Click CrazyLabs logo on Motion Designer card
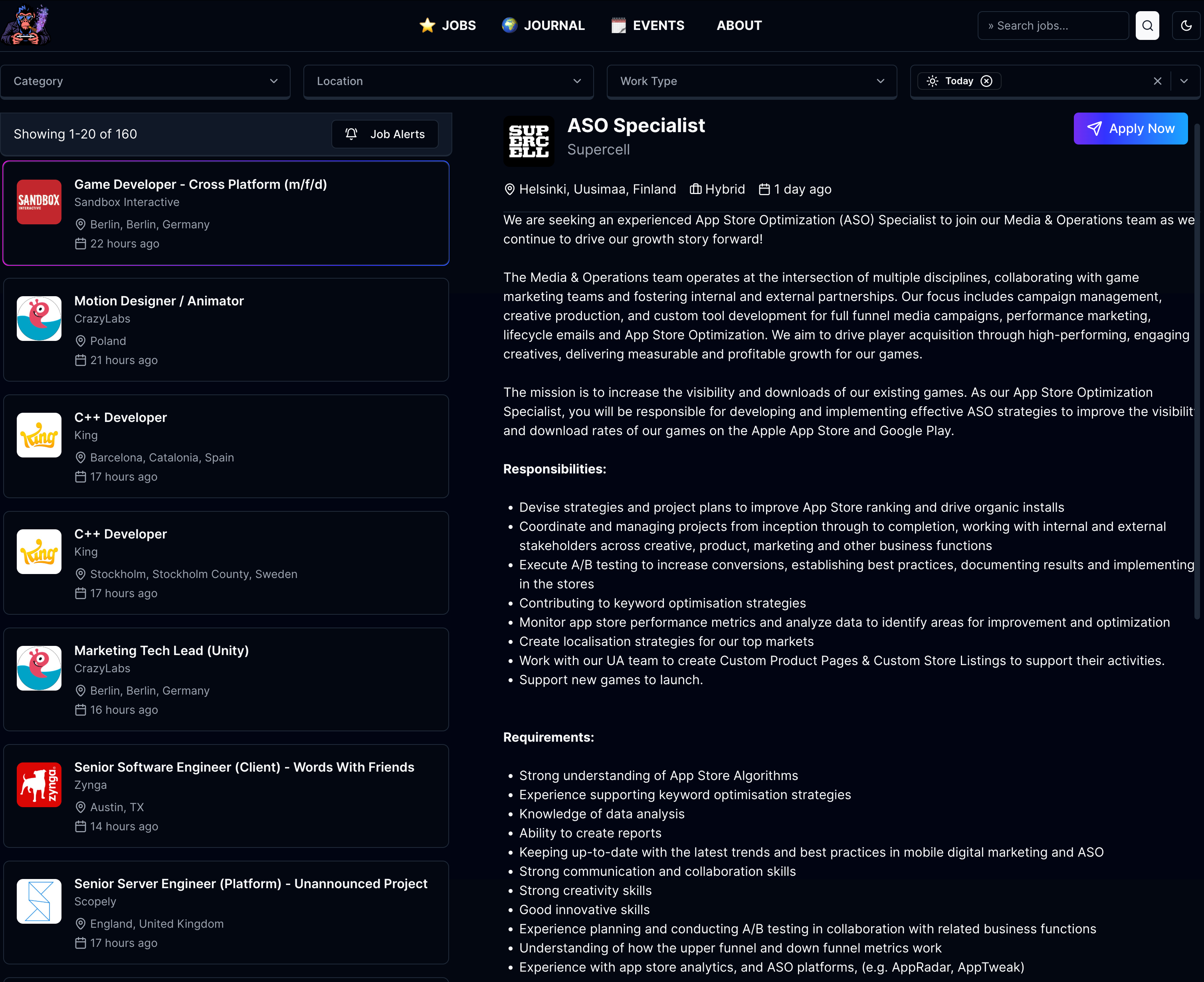1204x982 pixels. pyautogui.click(x=39, y=319)
